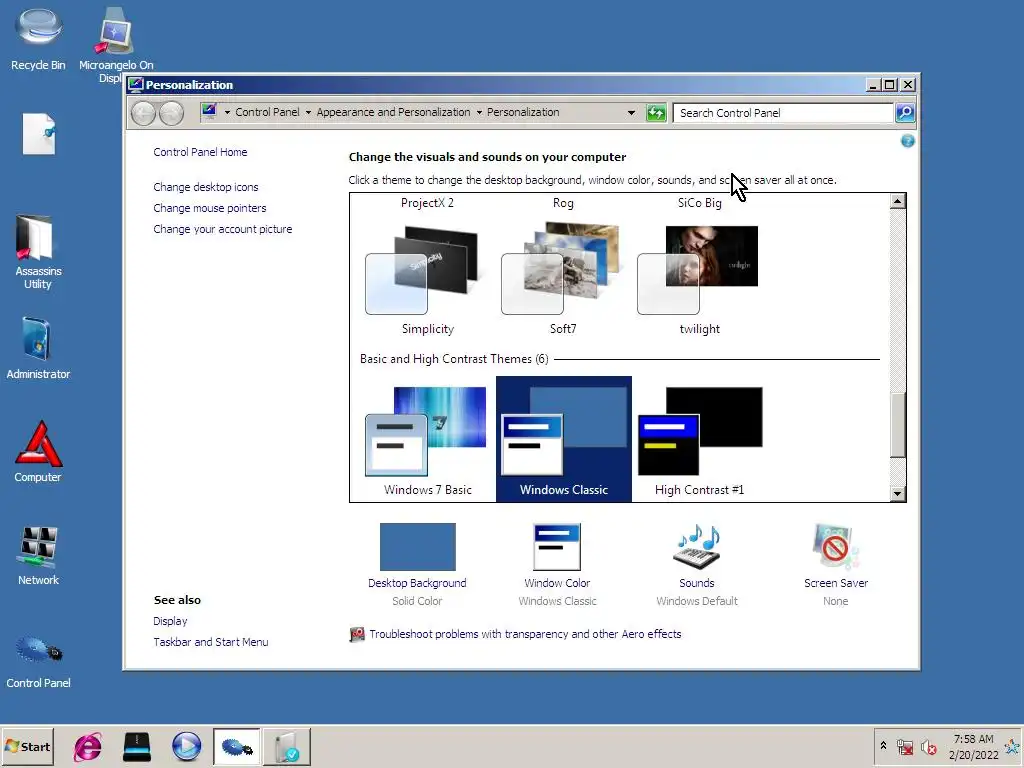Open Change desktop icons link

(206, 187)
